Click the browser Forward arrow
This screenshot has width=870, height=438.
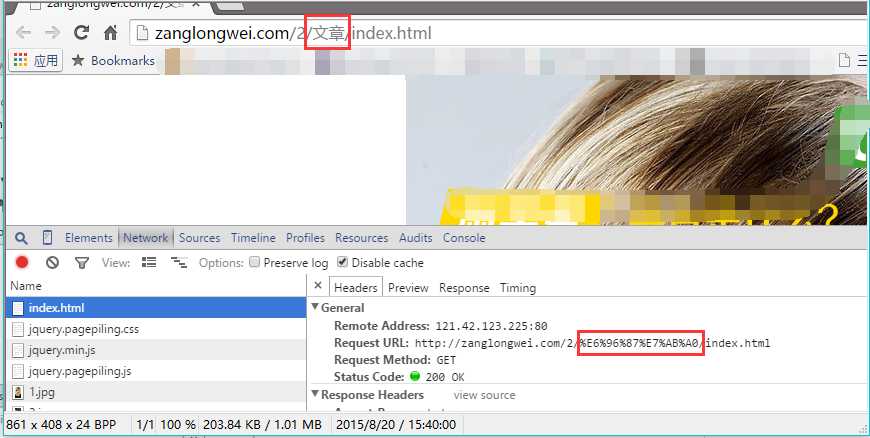coord(53,33)
